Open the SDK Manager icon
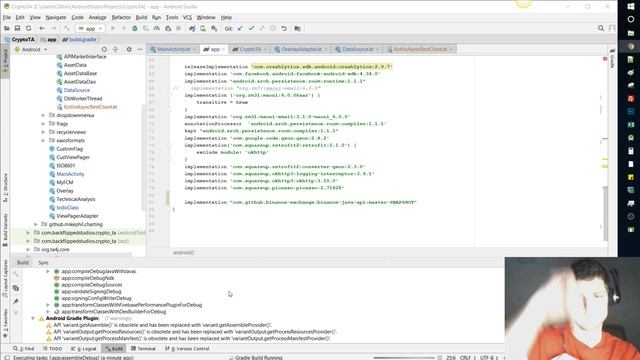This screenshot has height=360, width=640. tap(214, 28)
